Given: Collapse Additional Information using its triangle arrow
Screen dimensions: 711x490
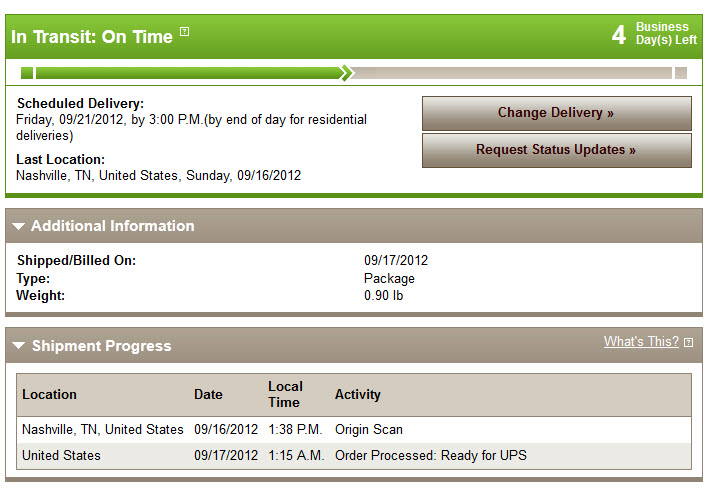Looking at the screenshot, I should pyautogui.click(x=19, y=226).
